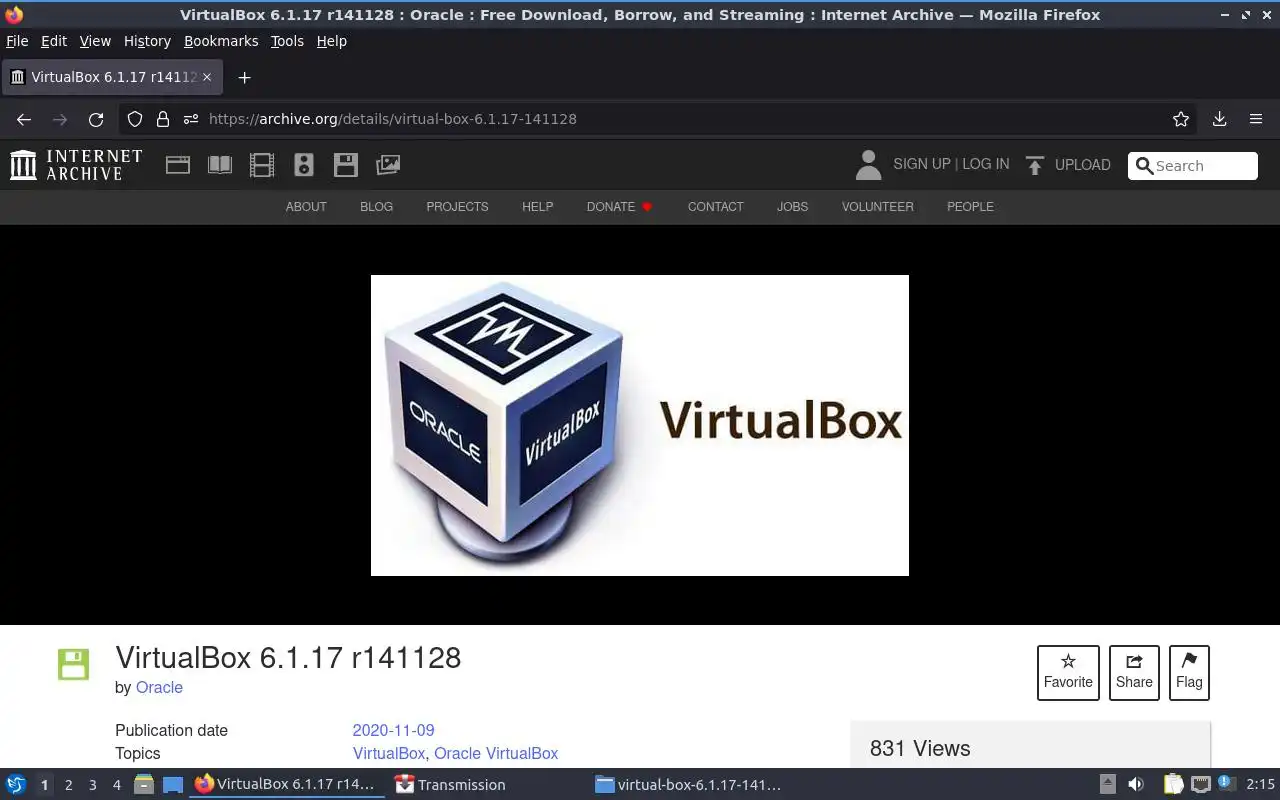Open the taskbar file manager icon
Image resolution: width=1280 pixels, height=800 pixels.
click(x=144, y=785)
